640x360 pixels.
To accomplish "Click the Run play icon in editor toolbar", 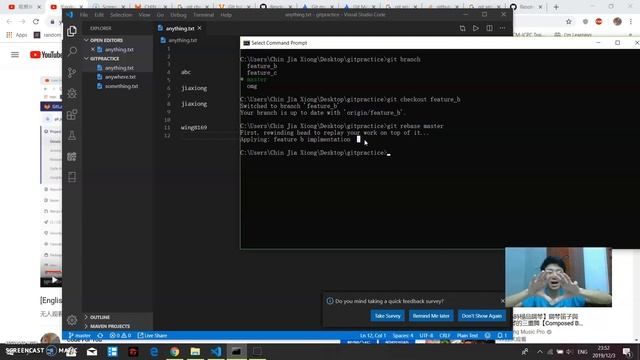I will point(476,28).
